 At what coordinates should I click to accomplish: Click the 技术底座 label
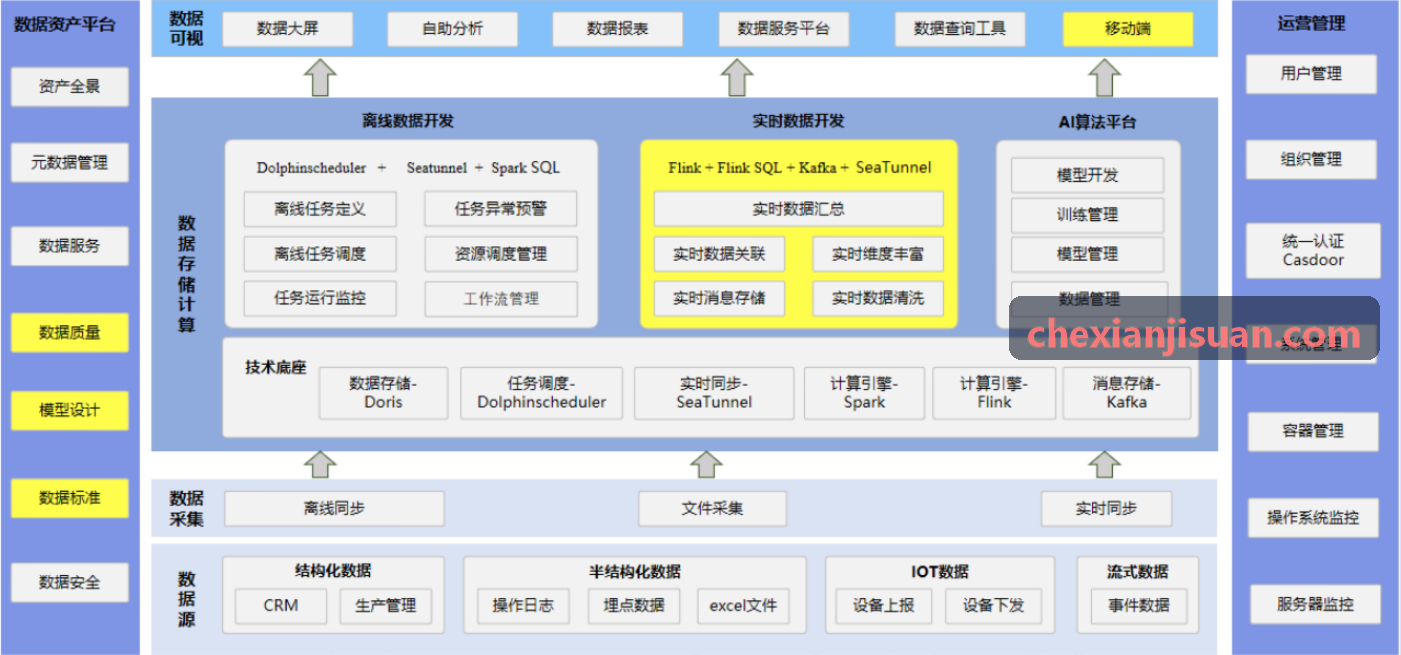[275, 367]
